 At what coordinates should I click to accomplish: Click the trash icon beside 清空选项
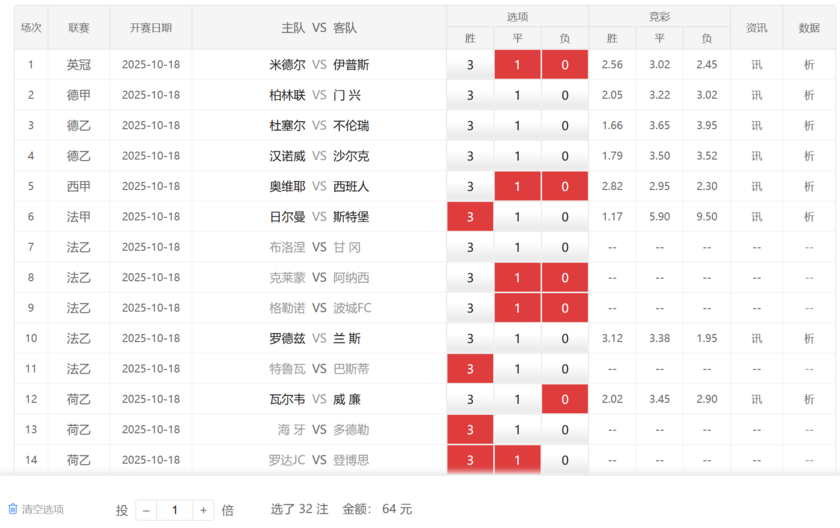13,509
